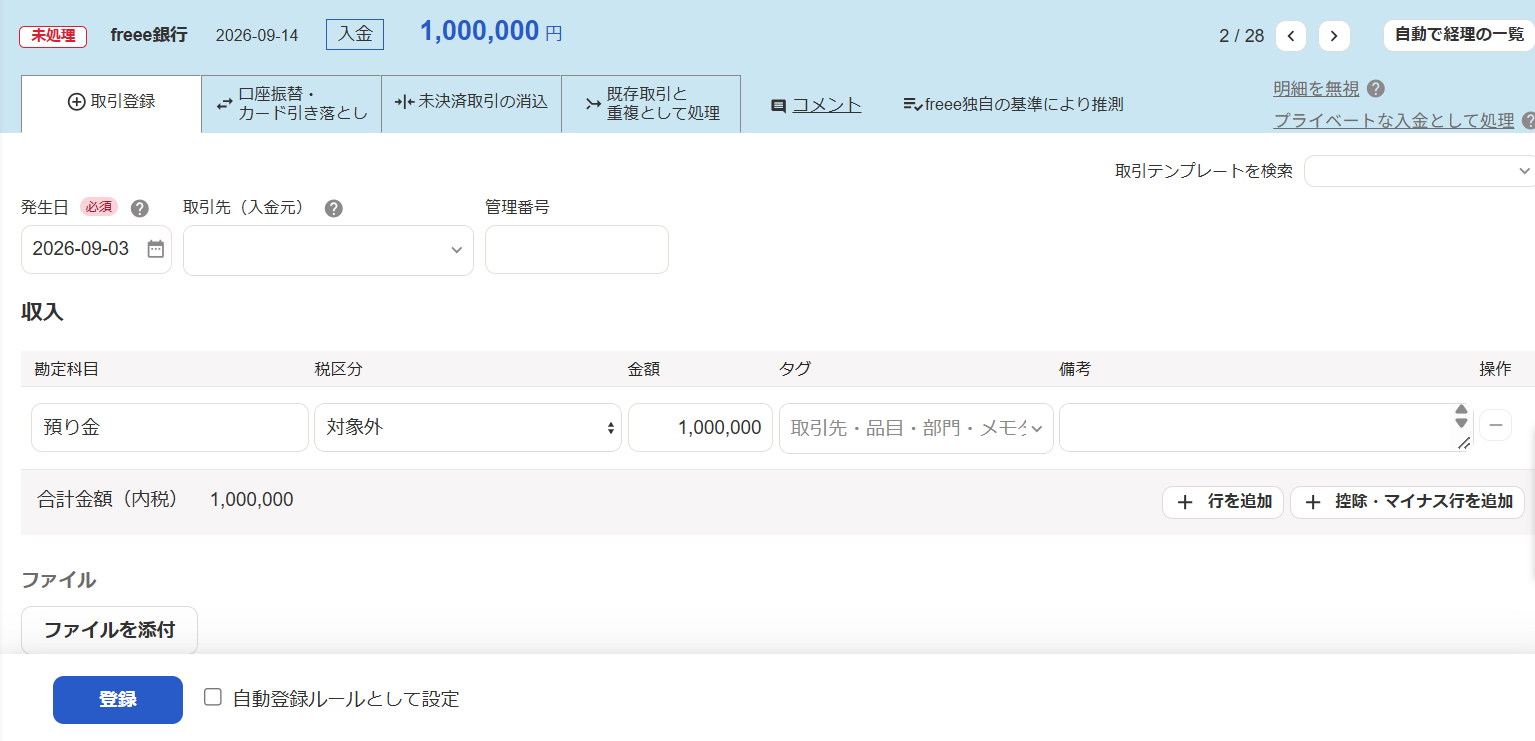Screen dimensions: 1535x741
Task: Show help next to プライベートな入金として処理
Action: tap(1528, 121)
